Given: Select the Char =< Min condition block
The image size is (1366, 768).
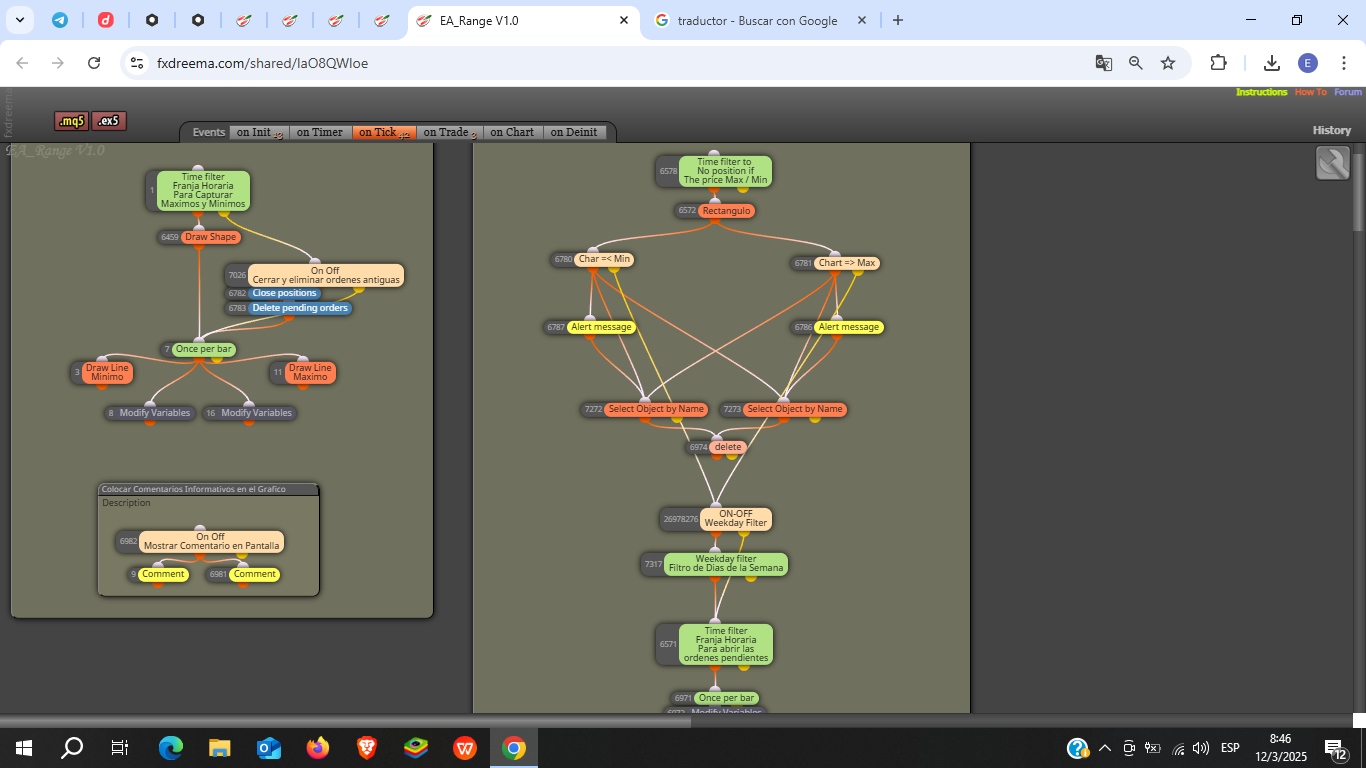Looking at the screenshot, I should click(x=604, y=260).
